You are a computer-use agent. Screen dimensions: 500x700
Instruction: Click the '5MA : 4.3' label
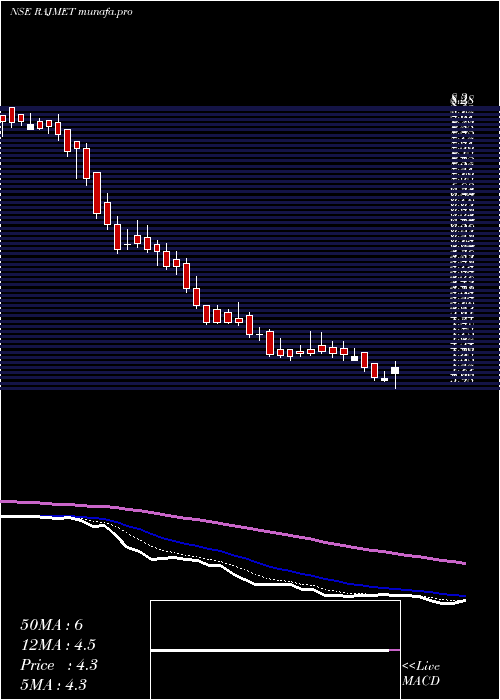click(54, 684)
